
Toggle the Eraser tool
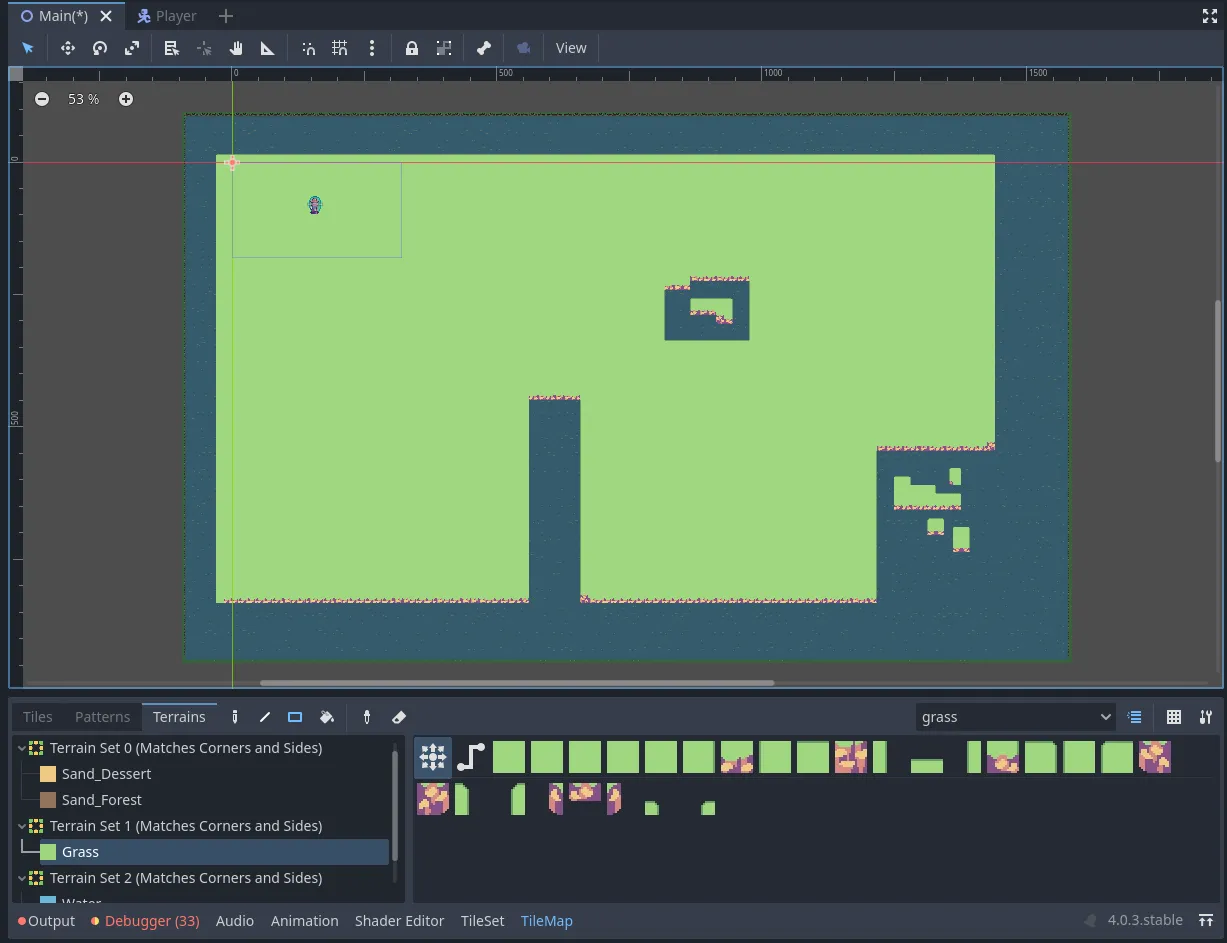point(399,717)
